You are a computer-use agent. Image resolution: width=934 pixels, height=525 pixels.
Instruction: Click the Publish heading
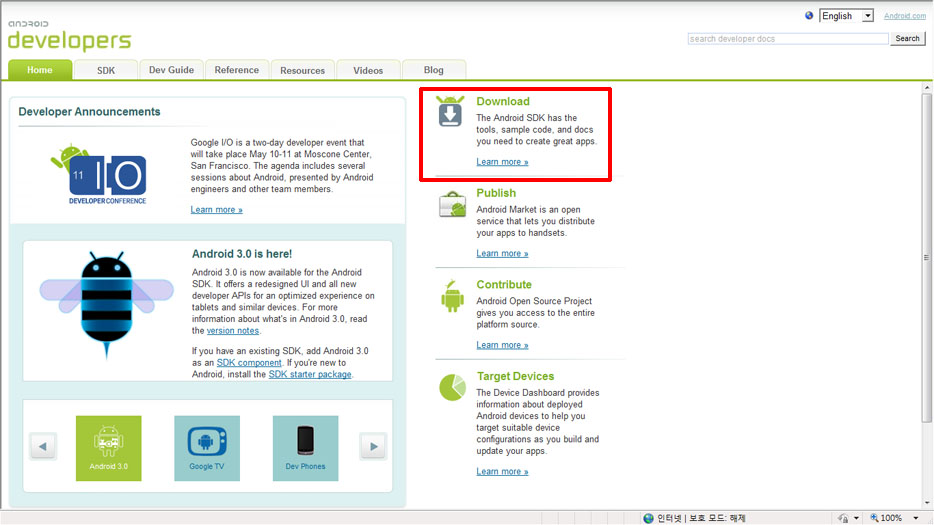click(496, 193)
